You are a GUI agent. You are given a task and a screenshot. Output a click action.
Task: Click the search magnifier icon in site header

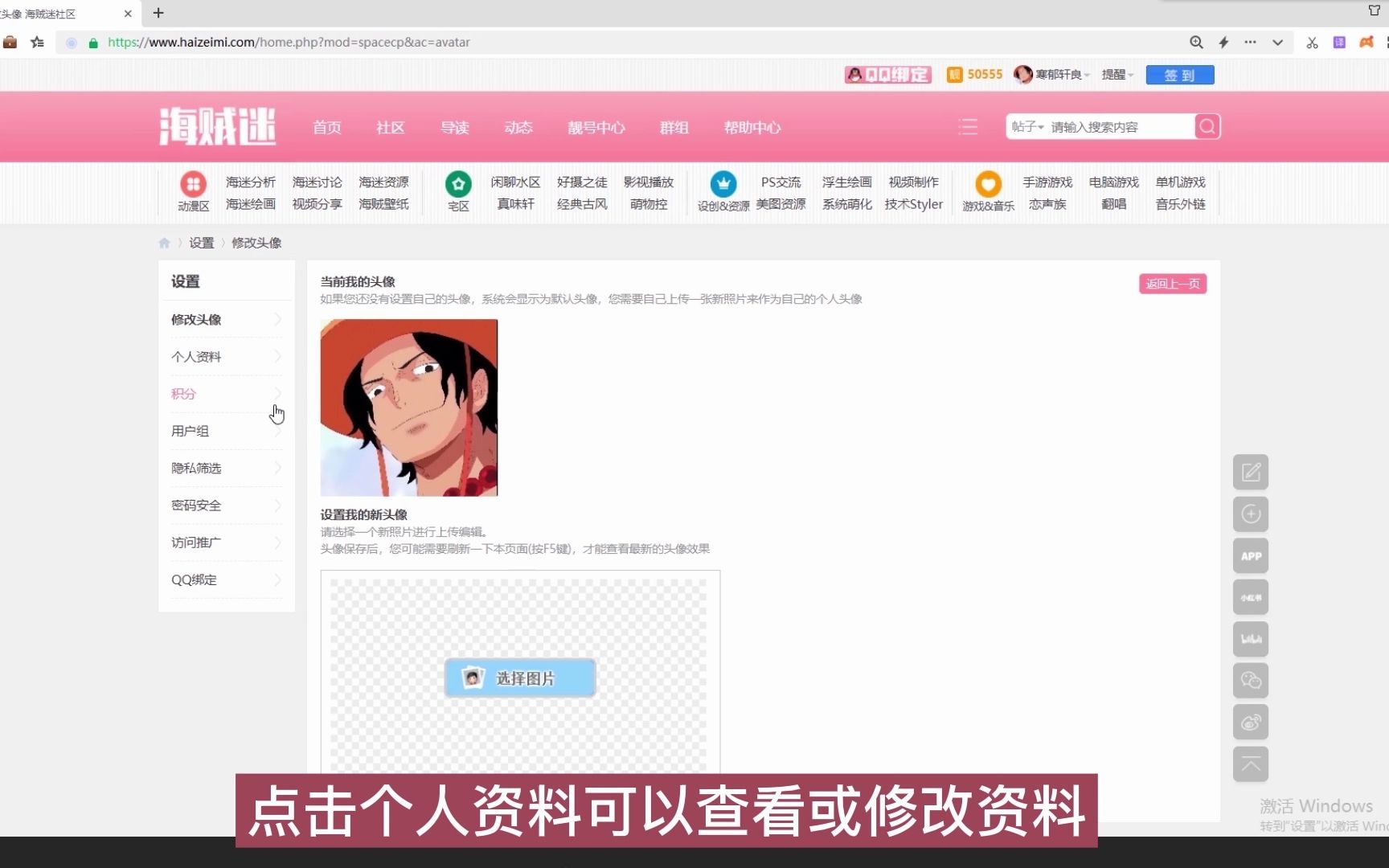(1207, 126)
